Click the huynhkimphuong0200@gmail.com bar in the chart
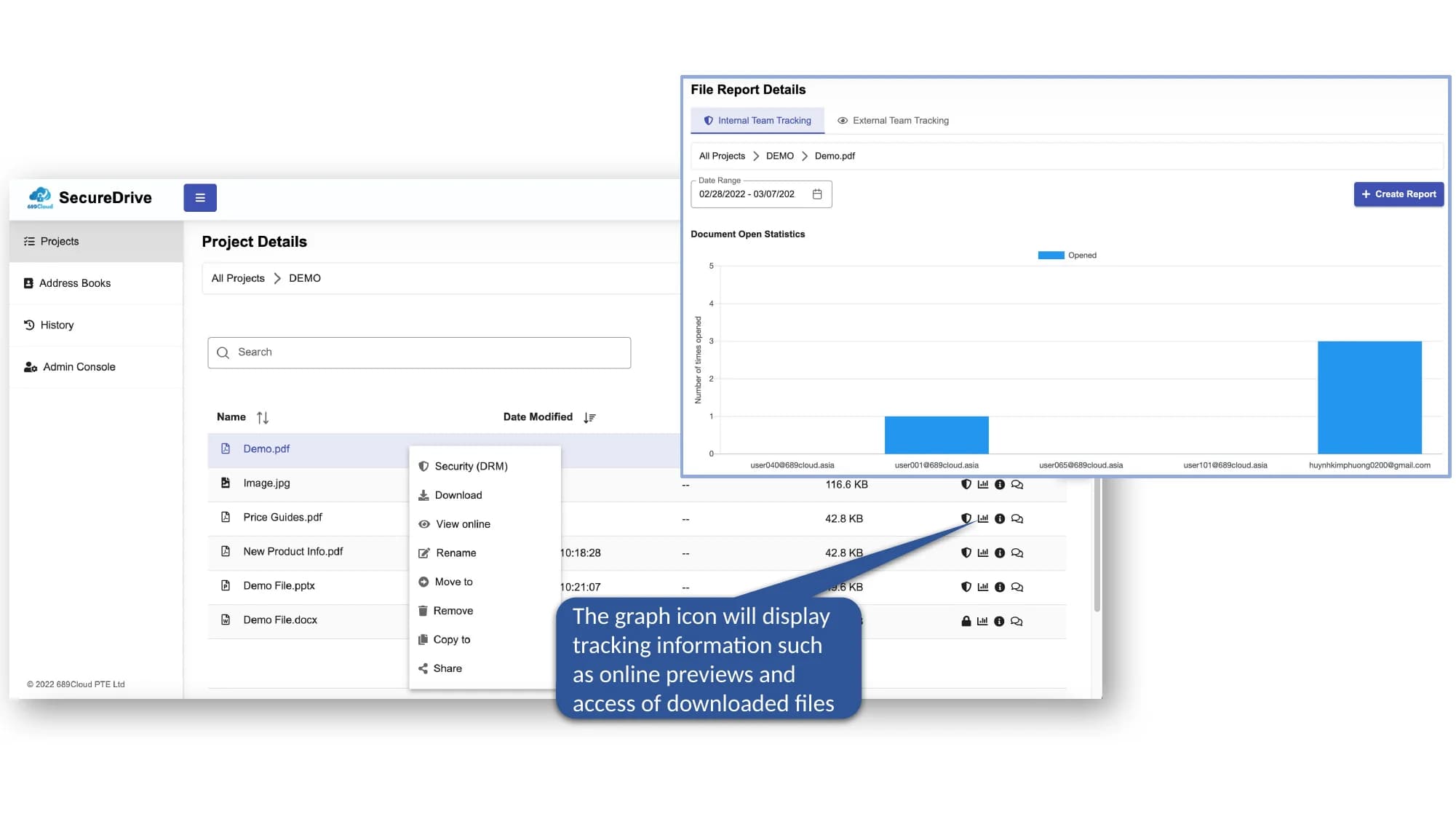Screen dimensions: 1456x819 [x=1369, y=397]
